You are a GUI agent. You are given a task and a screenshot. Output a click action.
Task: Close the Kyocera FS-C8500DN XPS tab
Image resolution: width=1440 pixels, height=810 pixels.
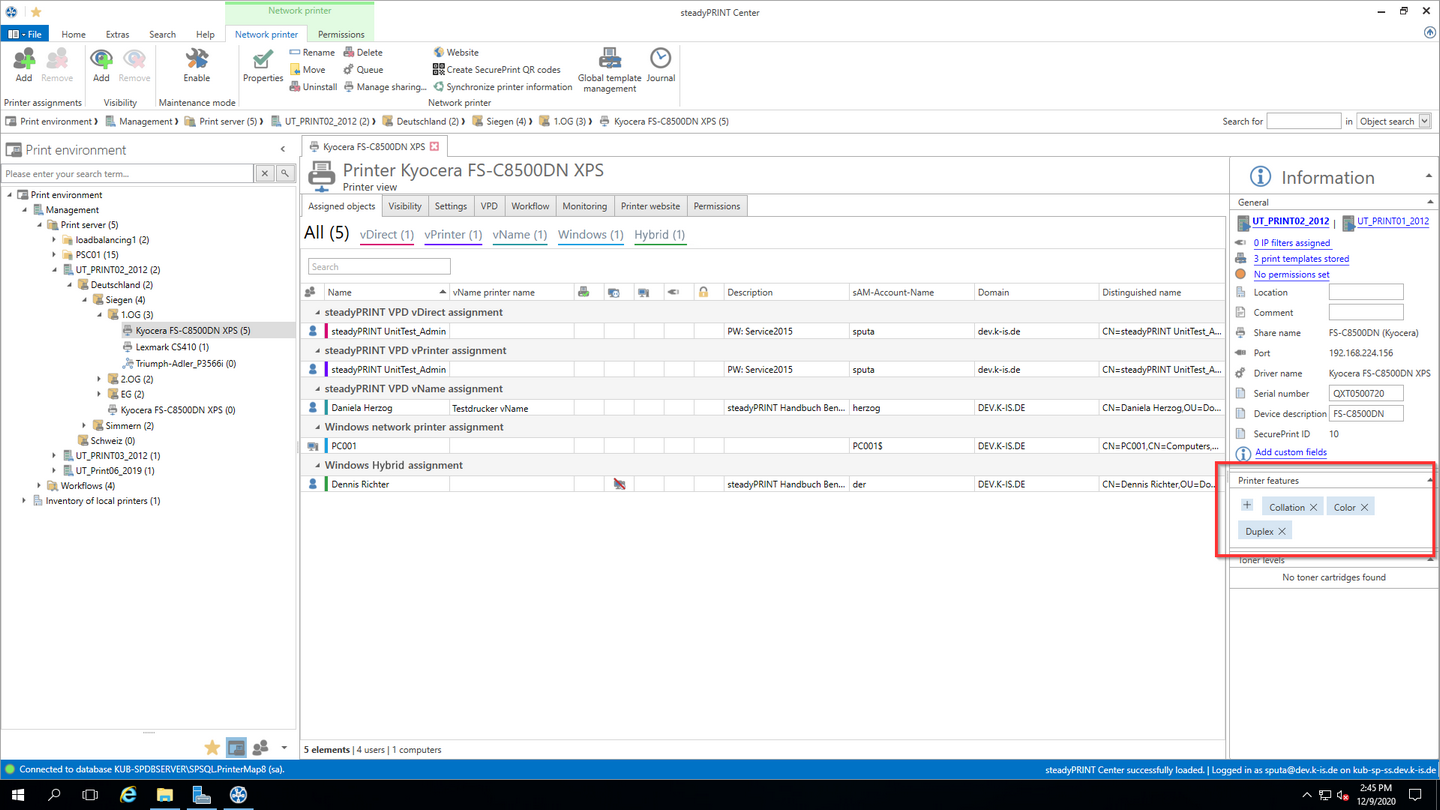[x=434, y=147]
